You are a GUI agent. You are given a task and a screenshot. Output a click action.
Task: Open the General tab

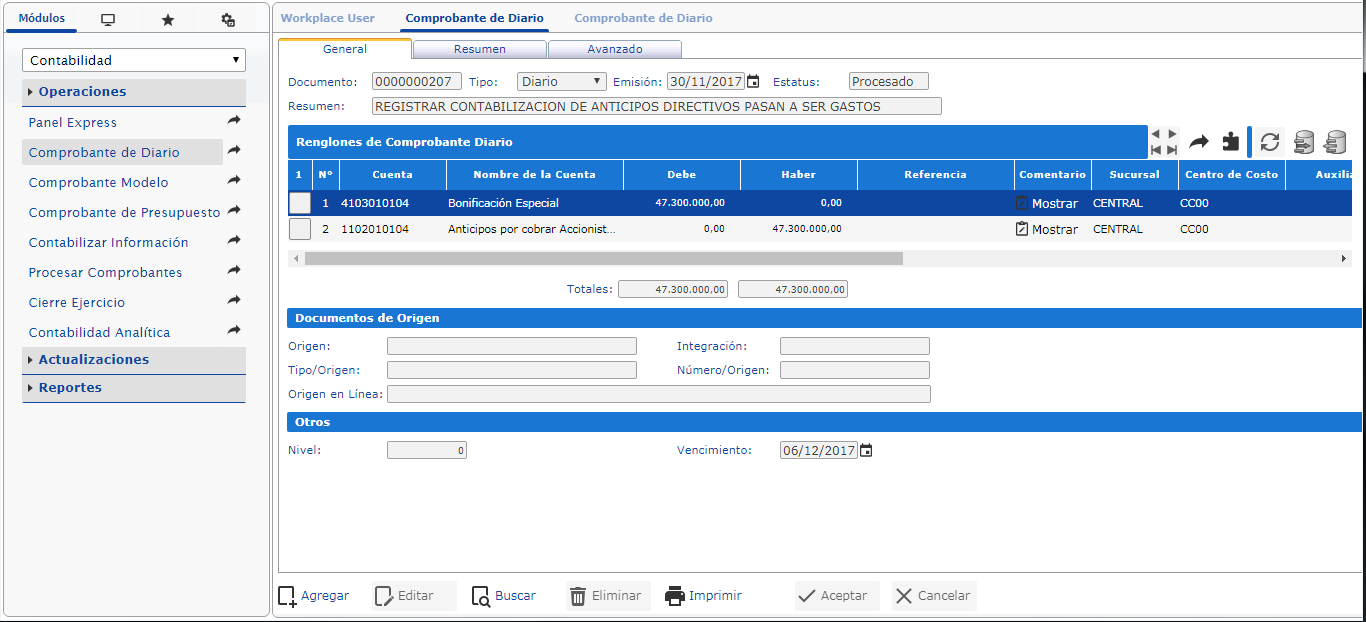point(345,49)
